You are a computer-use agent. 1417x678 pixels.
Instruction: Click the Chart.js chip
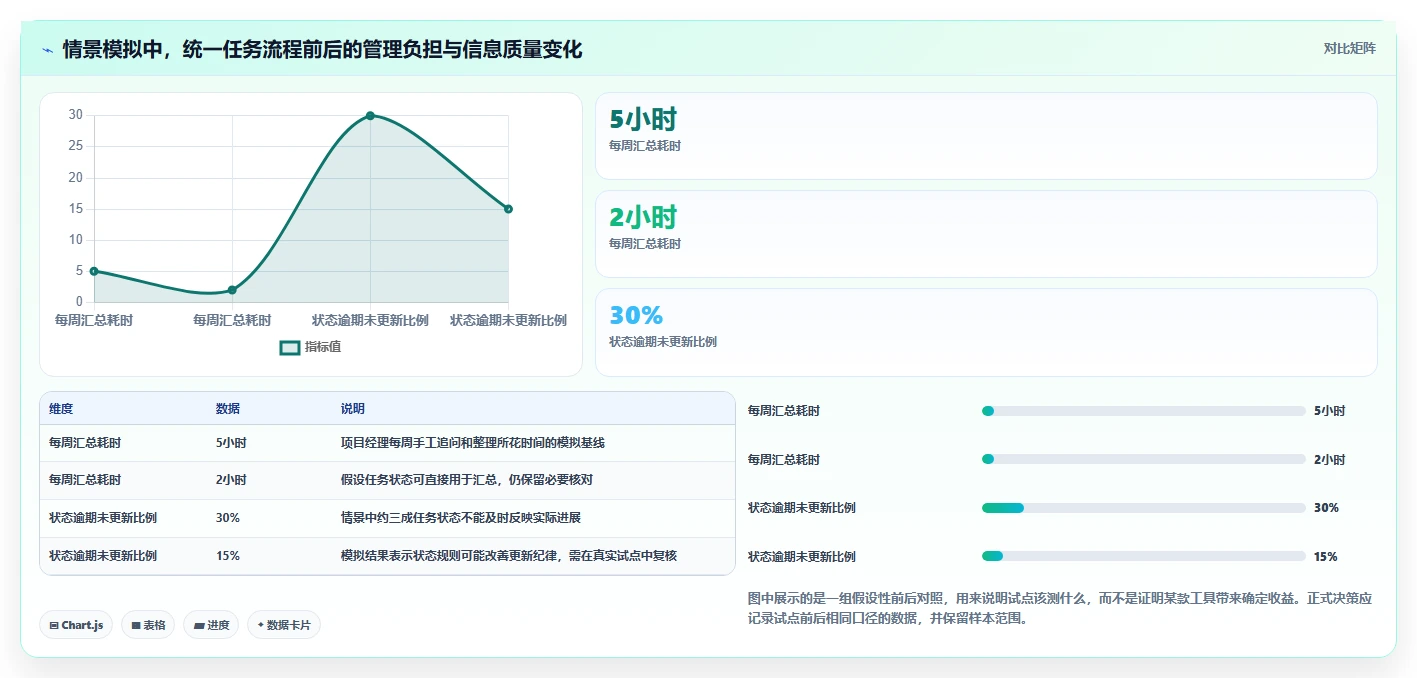pyautogui.click(x=77, y=625)
